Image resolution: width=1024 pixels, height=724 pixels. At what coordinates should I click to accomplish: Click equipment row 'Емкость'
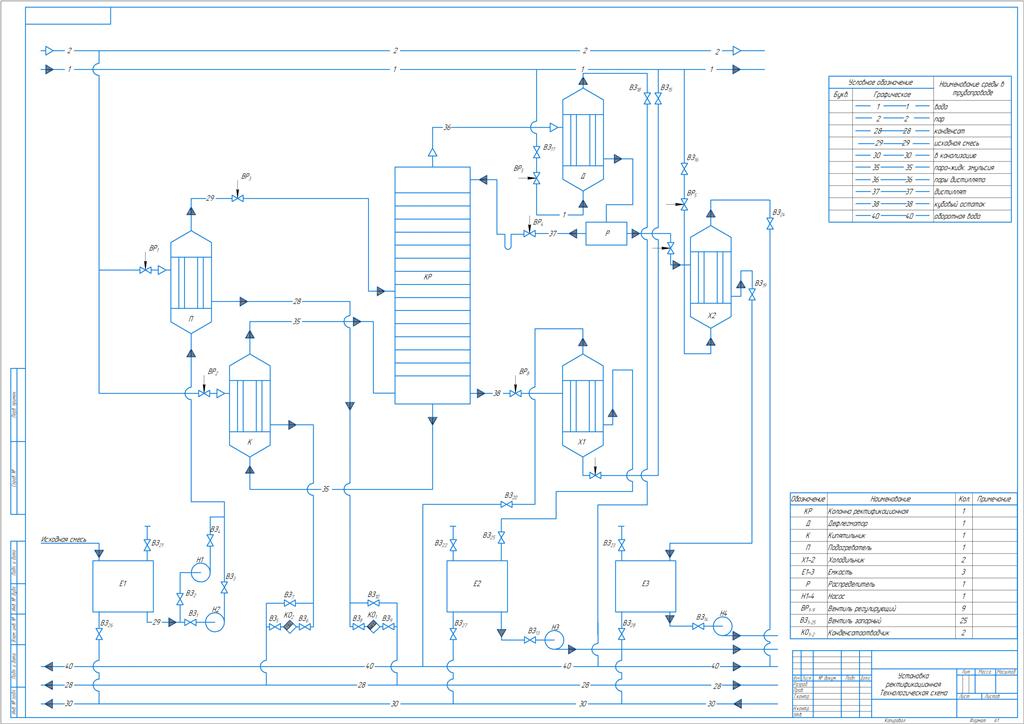point(903,572)
